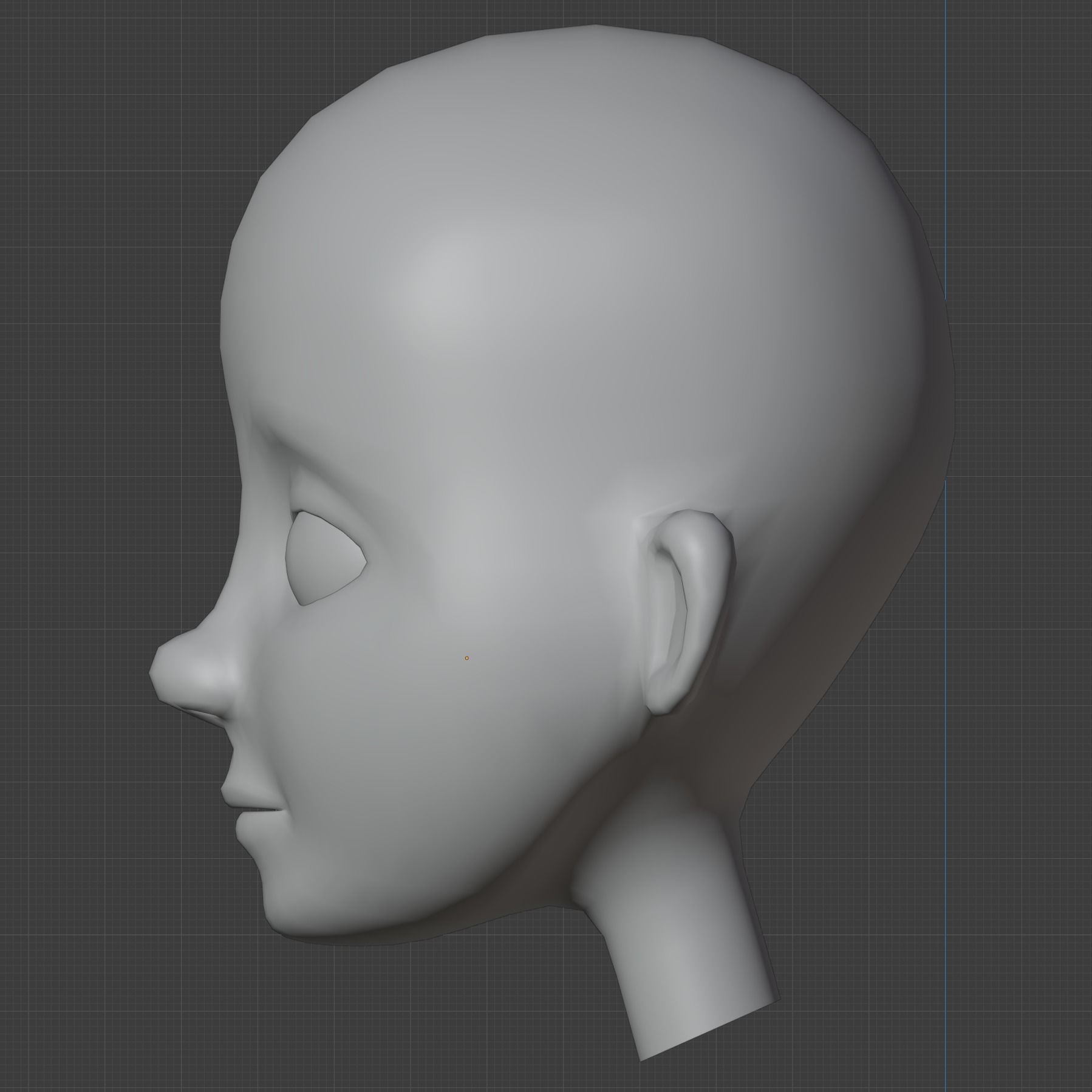Click the eye socket of the head

point(325,559)
